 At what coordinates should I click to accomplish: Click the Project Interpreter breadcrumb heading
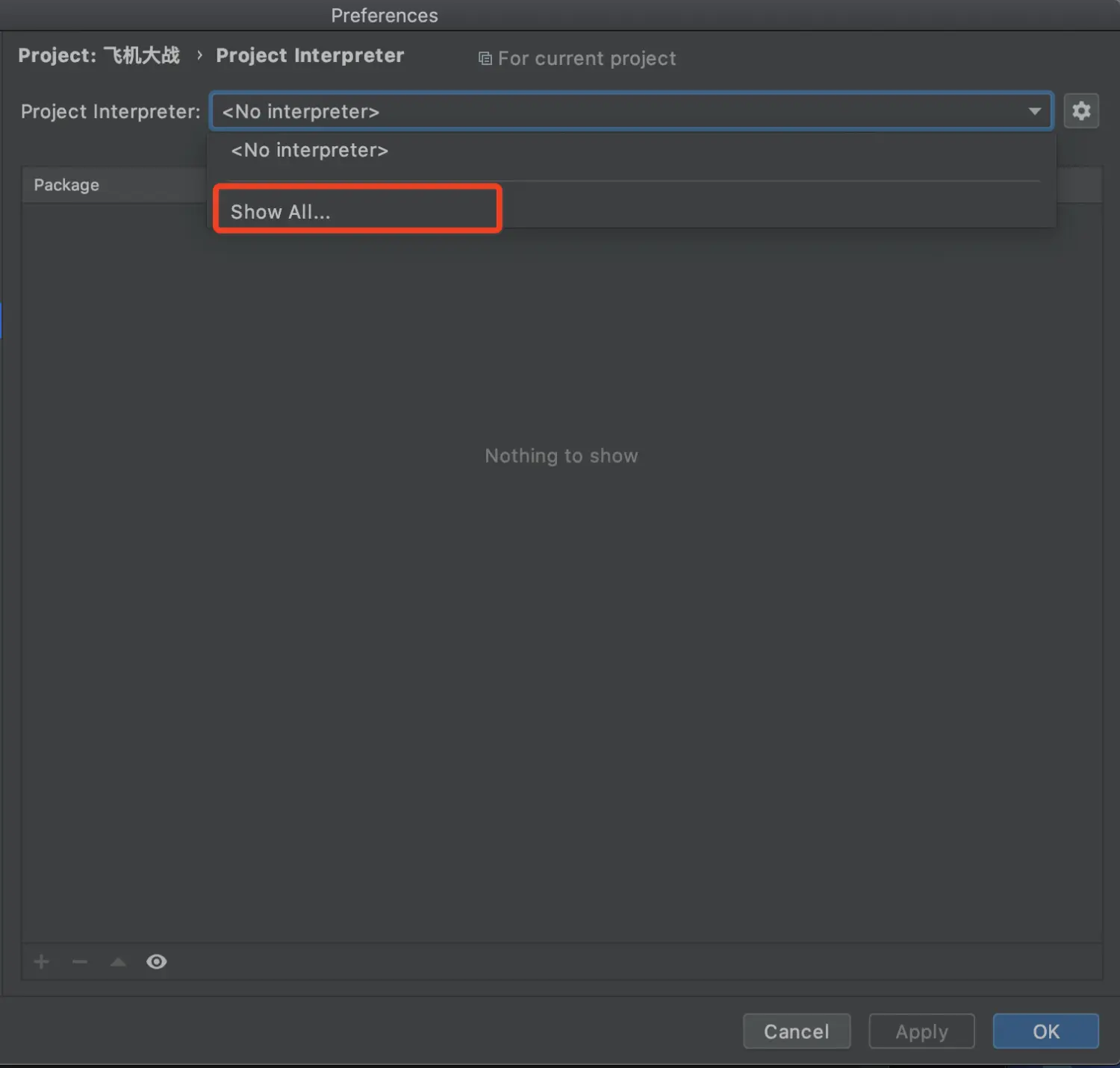pyautogui.click(x=310, y=55)
